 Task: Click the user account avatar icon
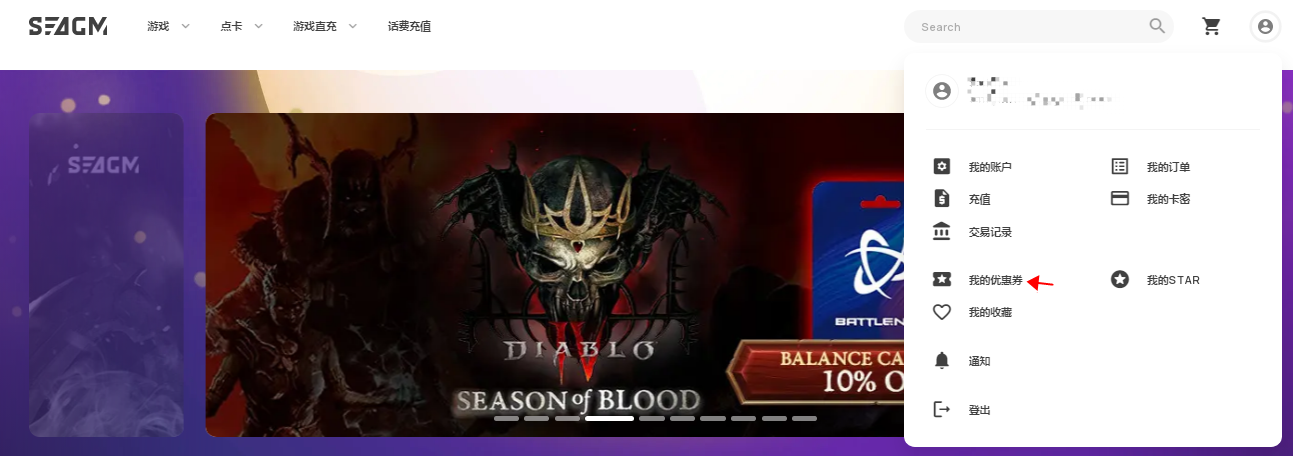(1265, 27)
